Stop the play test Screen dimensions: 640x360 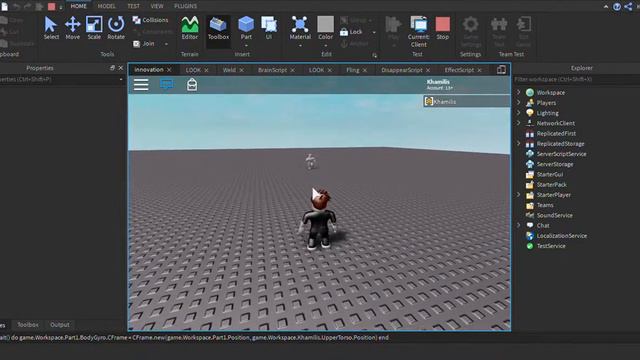coord(442,28)
